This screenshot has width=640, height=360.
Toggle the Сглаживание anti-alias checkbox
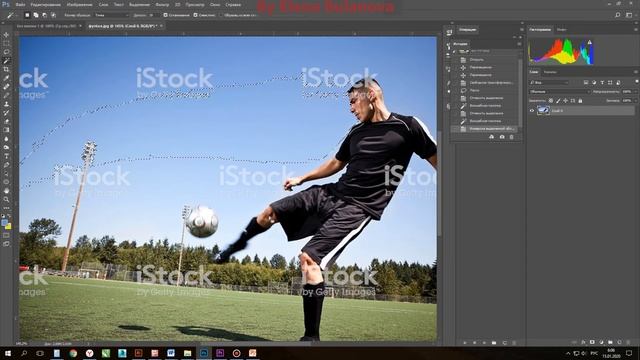(165, 15)
